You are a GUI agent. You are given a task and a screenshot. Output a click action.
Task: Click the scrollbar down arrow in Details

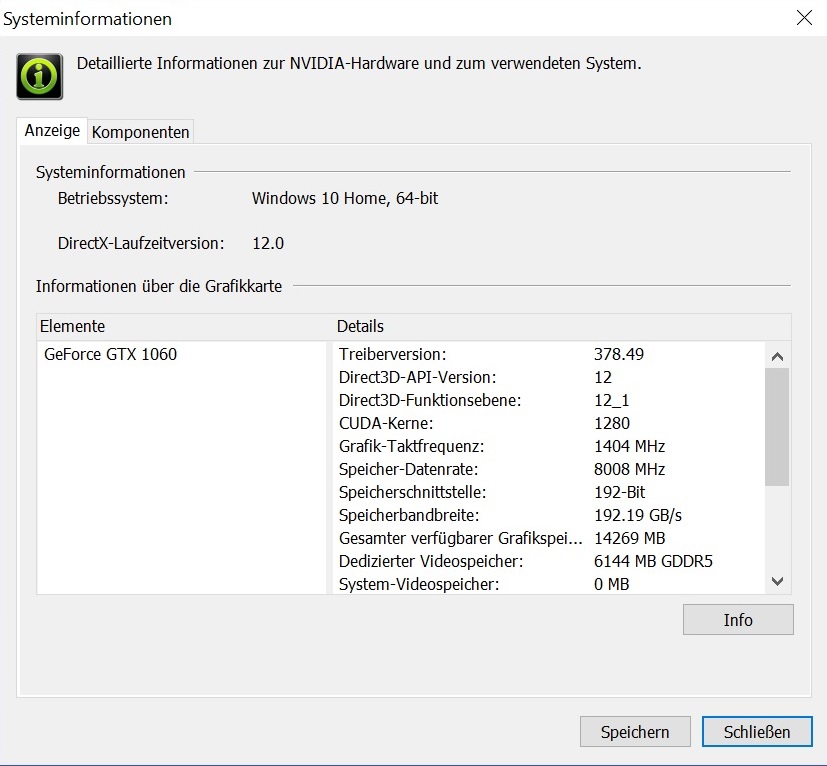click(778, 582)
